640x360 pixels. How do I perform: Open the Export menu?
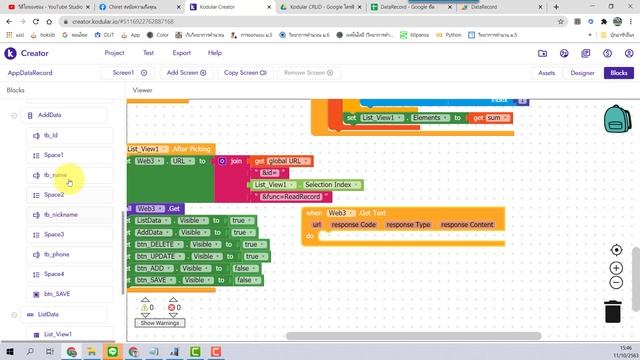pos(182,53)
